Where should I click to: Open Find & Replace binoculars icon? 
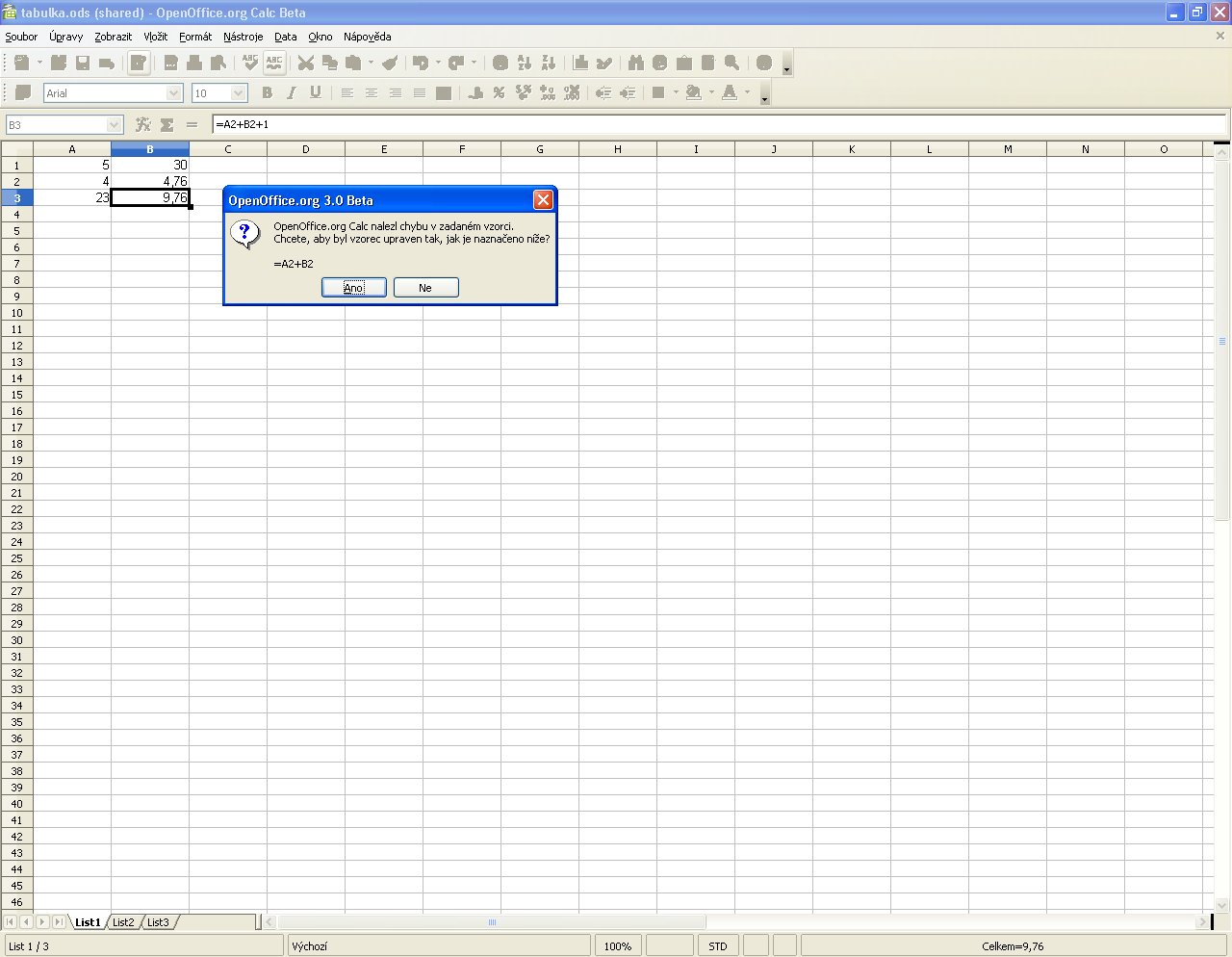click(636, 63)
